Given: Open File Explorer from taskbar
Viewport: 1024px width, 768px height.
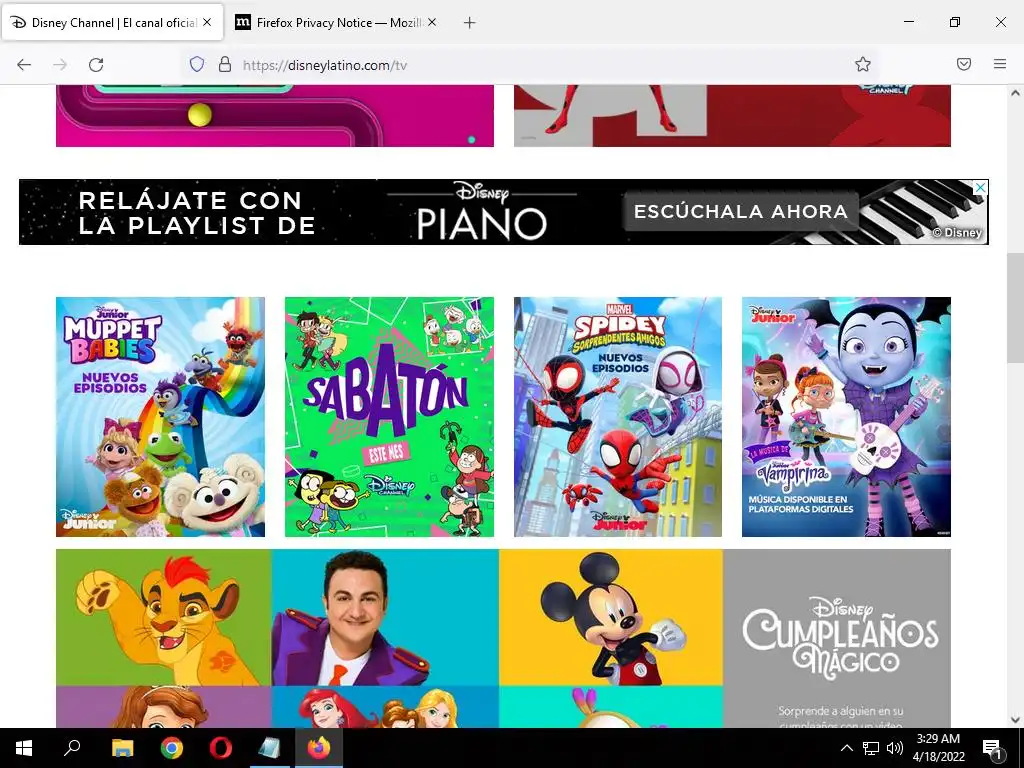Looking at the screenshot, I should pyautogui.click(x=122, y=748).
